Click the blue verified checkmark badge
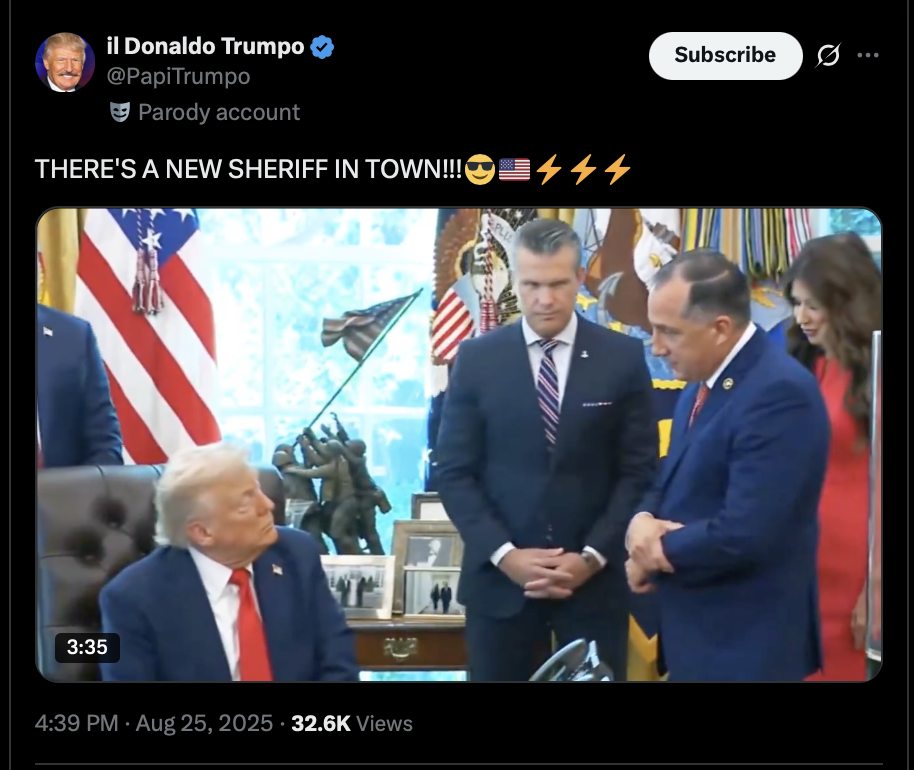914x770 pixels. pyautogui.click(x=322, y=47)
